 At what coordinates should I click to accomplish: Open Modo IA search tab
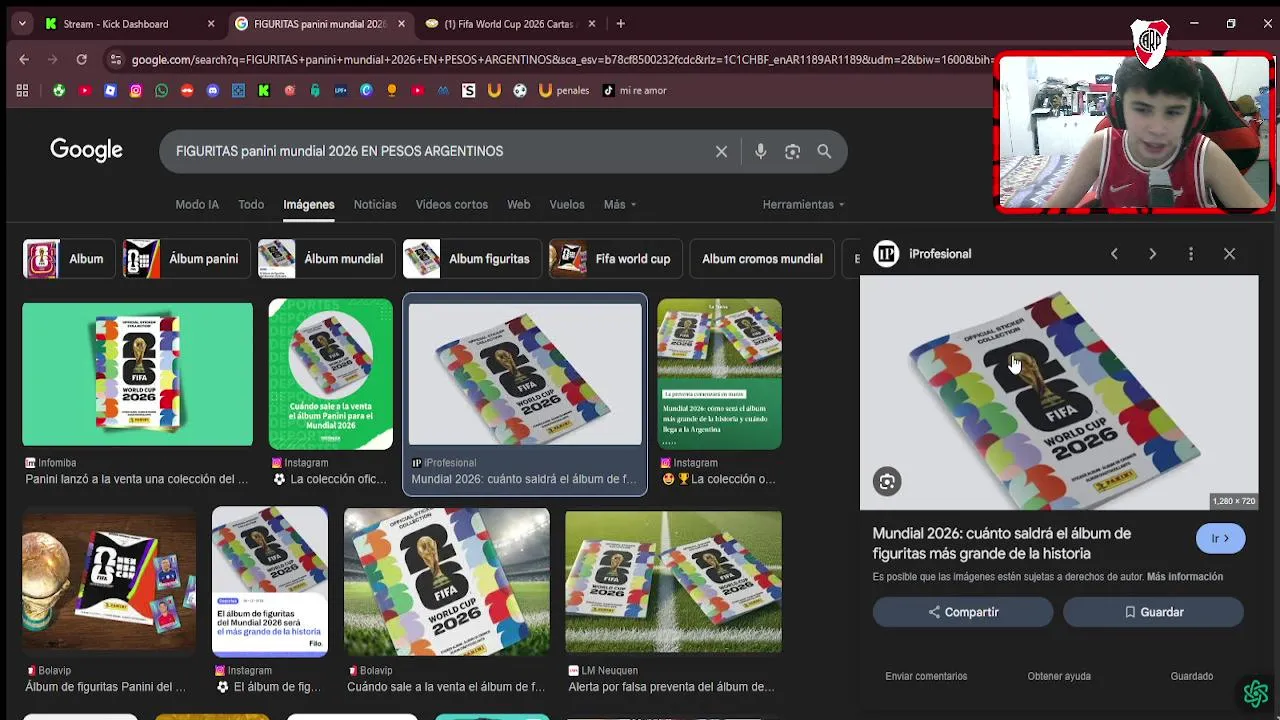click(197, 204)
